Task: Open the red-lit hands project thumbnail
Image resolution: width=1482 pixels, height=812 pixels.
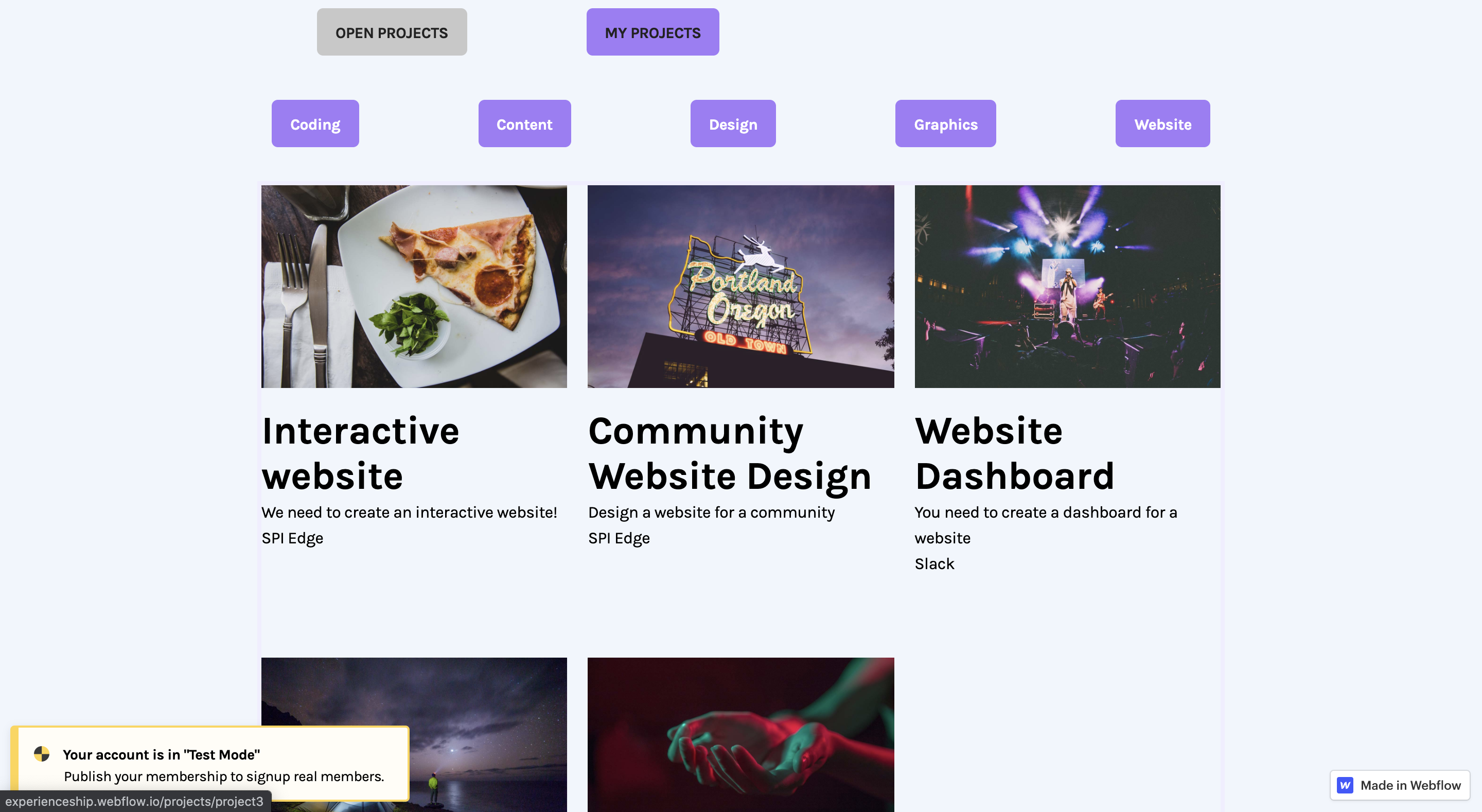Action: (740, 734)
